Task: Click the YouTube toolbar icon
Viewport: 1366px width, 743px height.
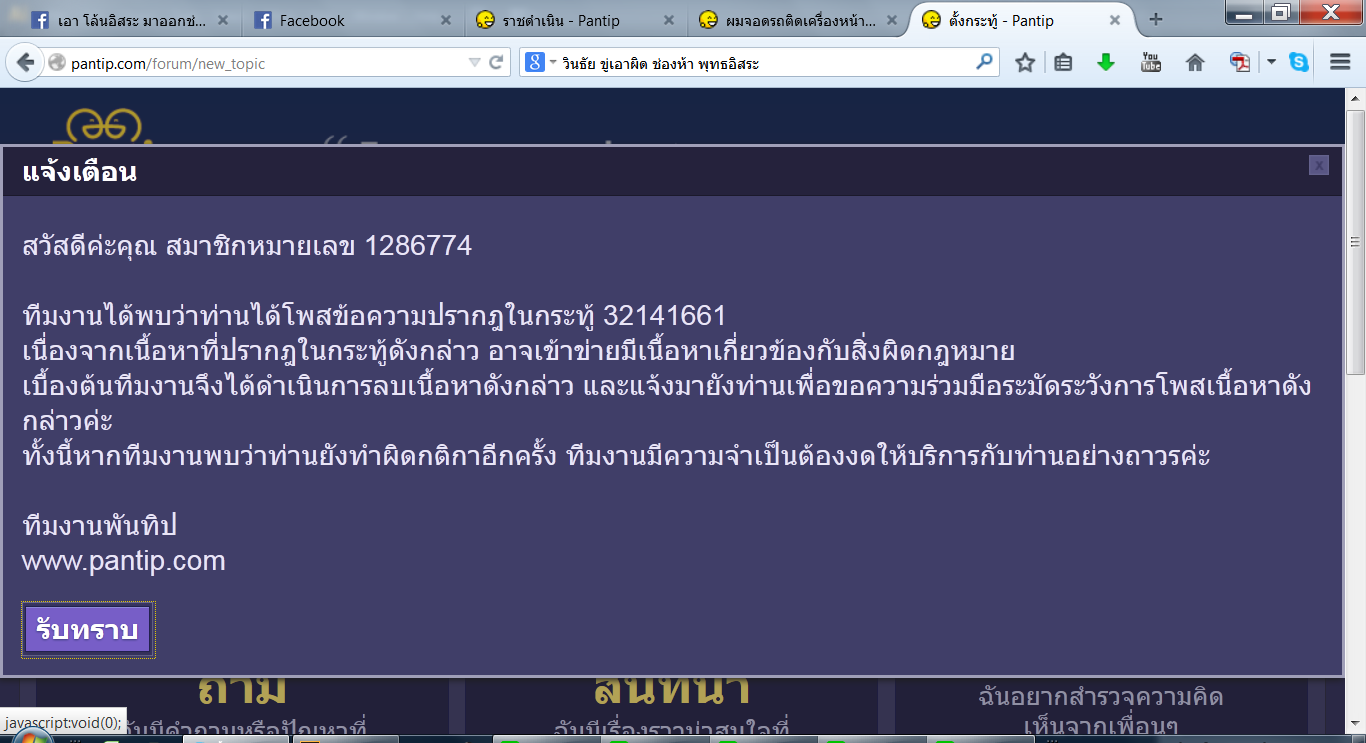Action: [1151, 62]
